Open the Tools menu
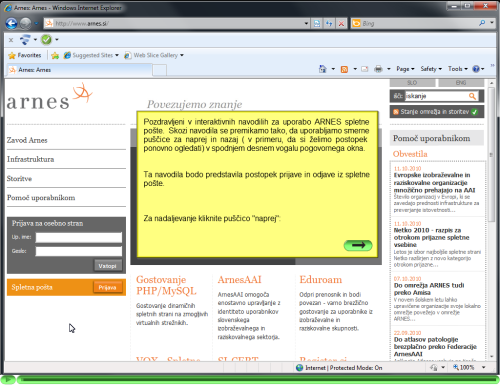500x386 pixels. click(x=458, y=69)
